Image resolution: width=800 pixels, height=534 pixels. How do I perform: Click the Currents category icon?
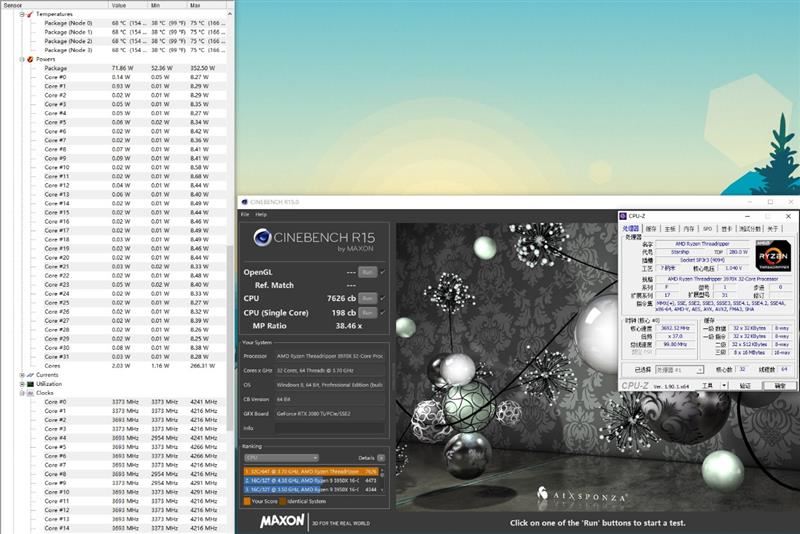[30, 375]
